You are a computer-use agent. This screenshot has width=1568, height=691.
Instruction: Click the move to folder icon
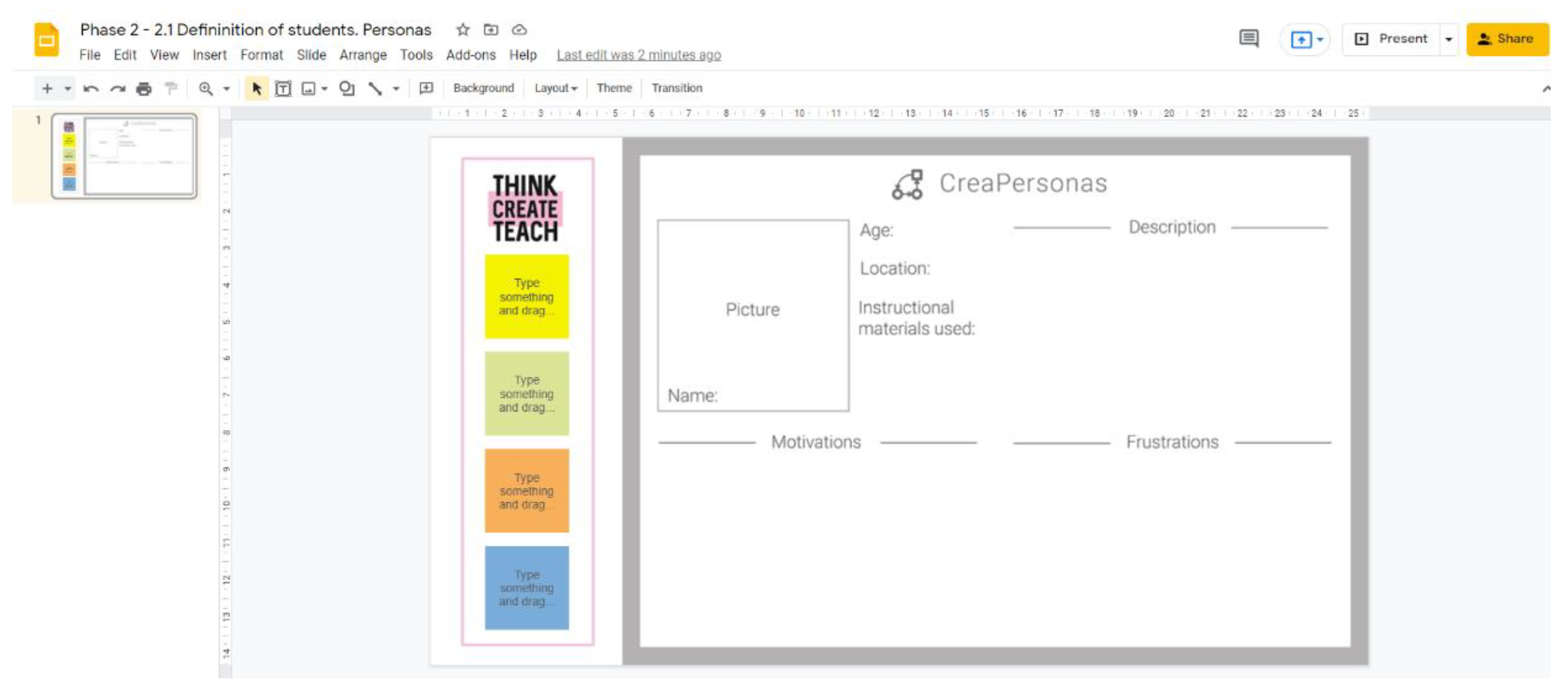click(490, 30)
